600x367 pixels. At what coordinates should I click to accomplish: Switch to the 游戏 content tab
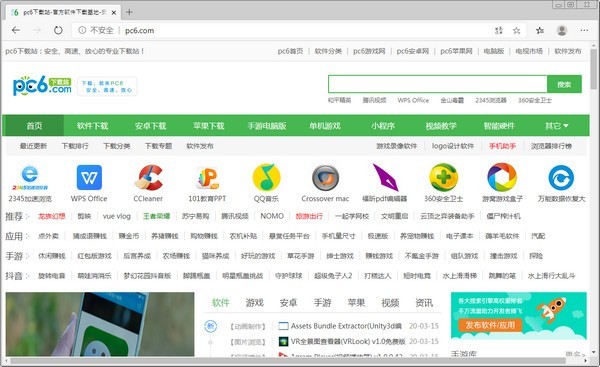(x=254, y=303)
